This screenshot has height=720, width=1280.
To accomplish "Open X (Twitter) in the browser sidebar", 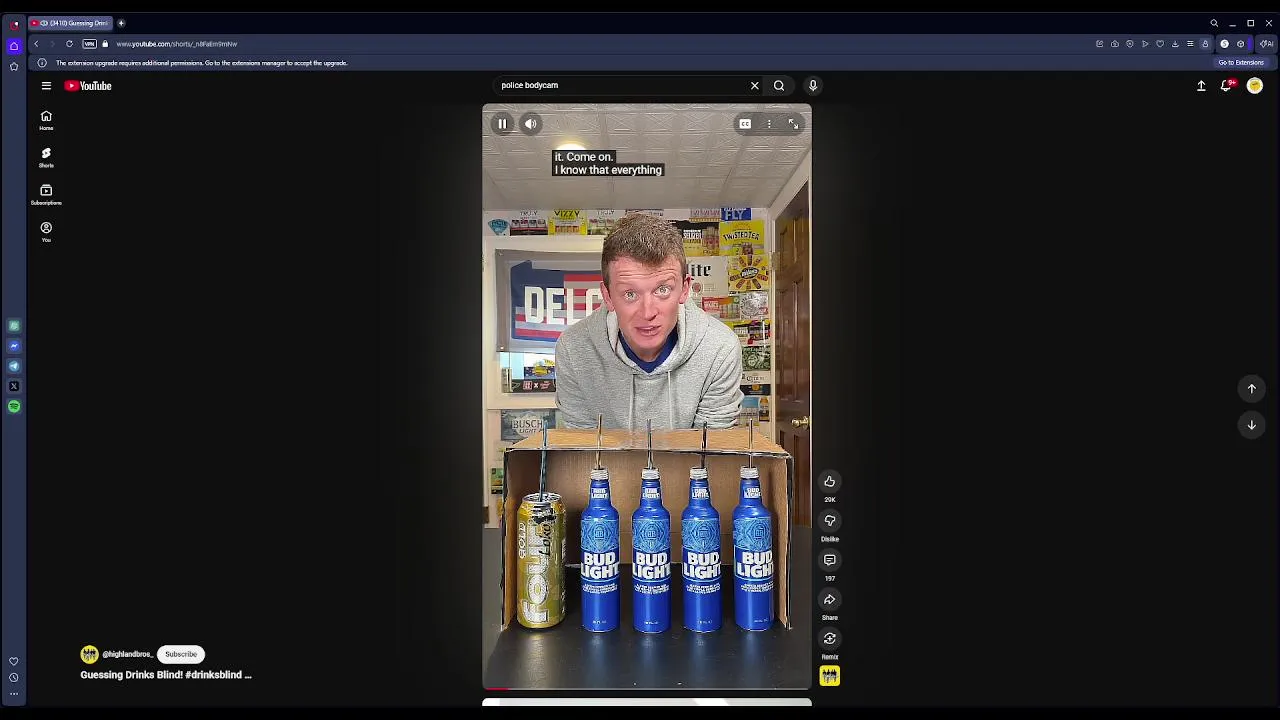I will 14,386.
